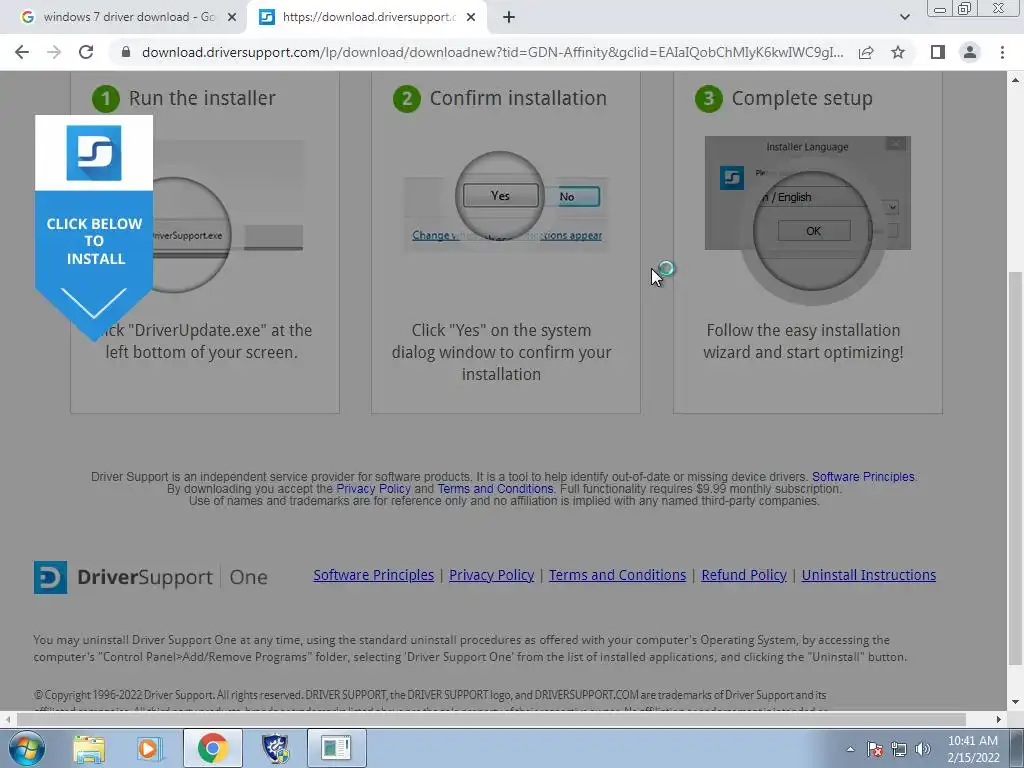Reload the current page

pyautogui.click(x=86, y=52)
